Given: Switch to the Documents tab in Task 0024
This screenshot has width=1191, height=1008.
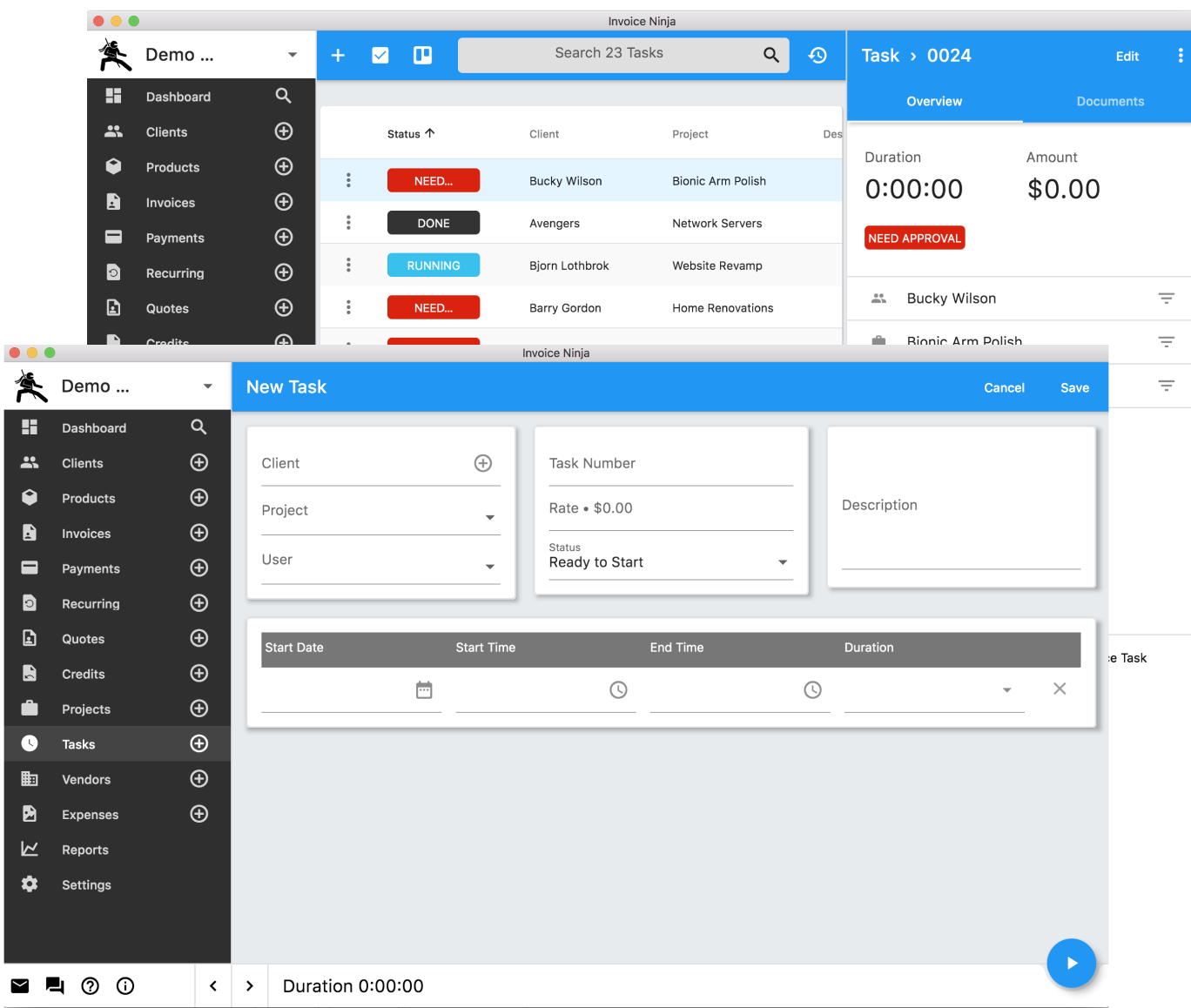Looking at the screenshot, I should pyautogui.click(x=1110, y=101).
